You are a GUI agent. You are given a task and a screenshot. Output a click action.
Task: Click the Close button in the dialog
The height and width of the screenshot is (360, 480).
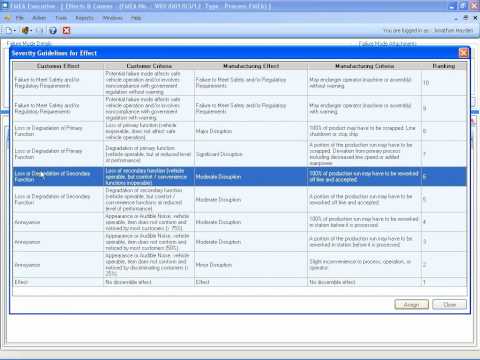(x=449, y=305)
